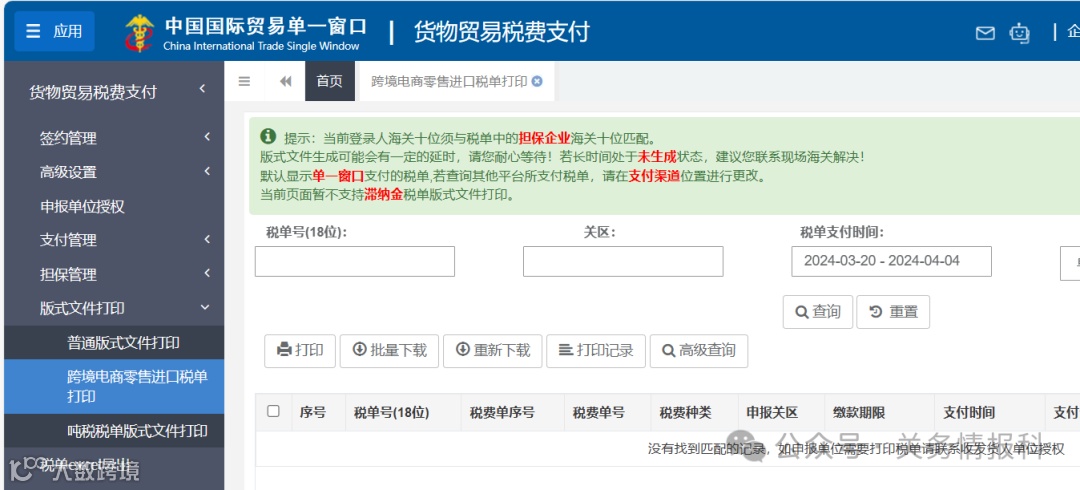Image resolution: width=1080 pixels, height=490 pixels.
Task: Click the 重新下载 button
Action: [x=492, y=351]
